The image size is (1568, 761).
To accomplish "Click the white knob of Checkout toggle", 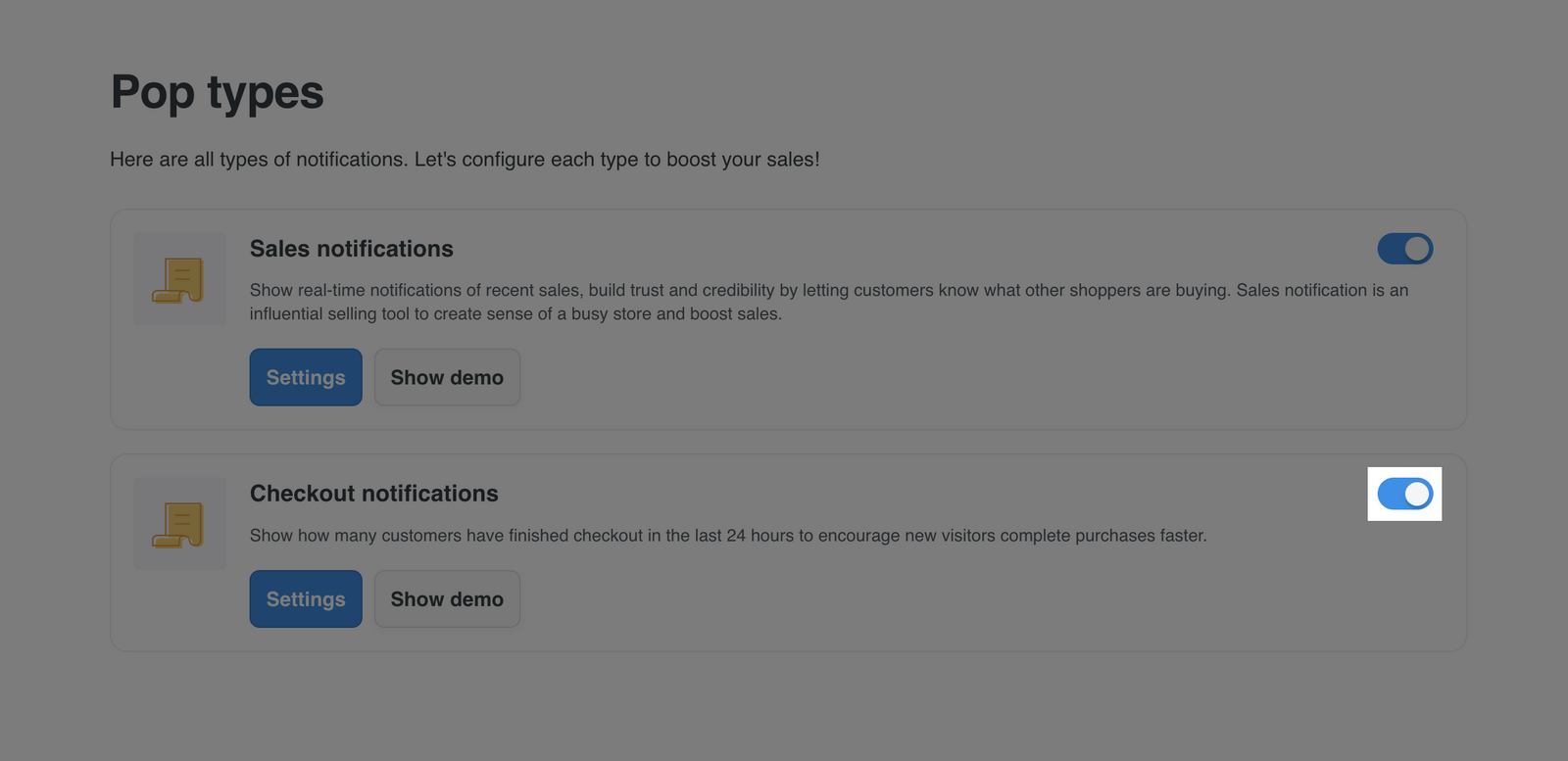I will [1417, 494].
